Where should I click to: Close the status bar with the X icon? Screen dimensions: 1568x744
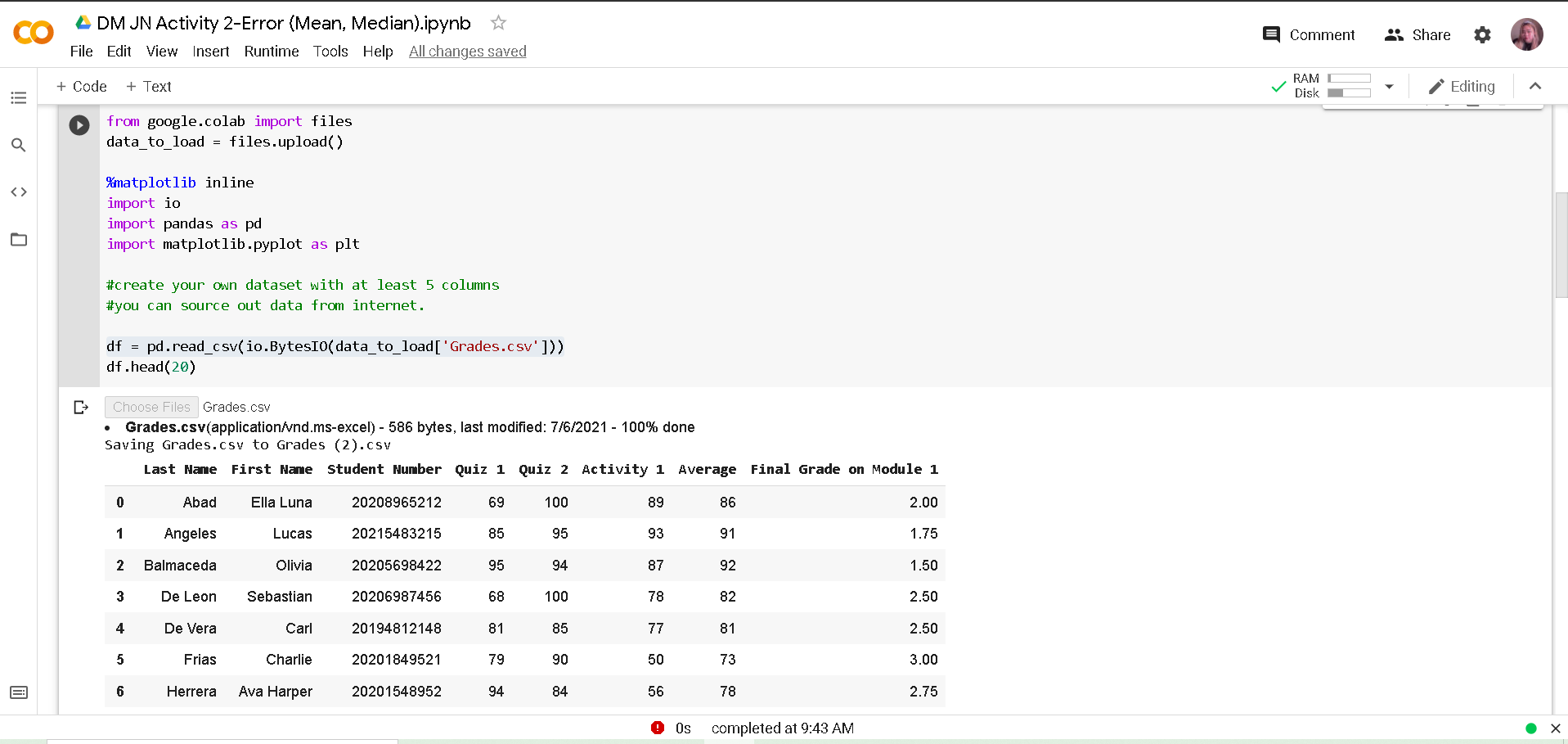[x=1556, y=728]
